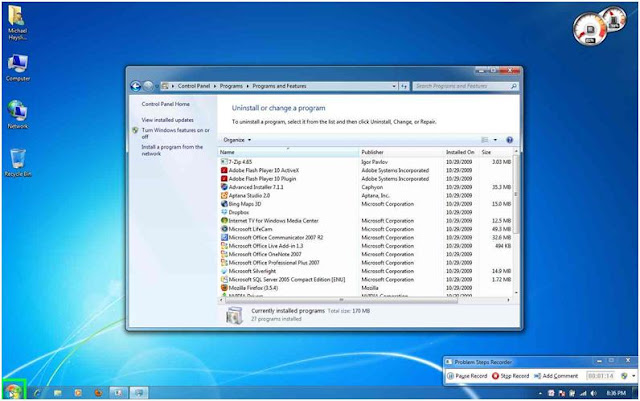
Task: Click Stop Record in Problem Steps Recorder
Action: coord(510,376)
